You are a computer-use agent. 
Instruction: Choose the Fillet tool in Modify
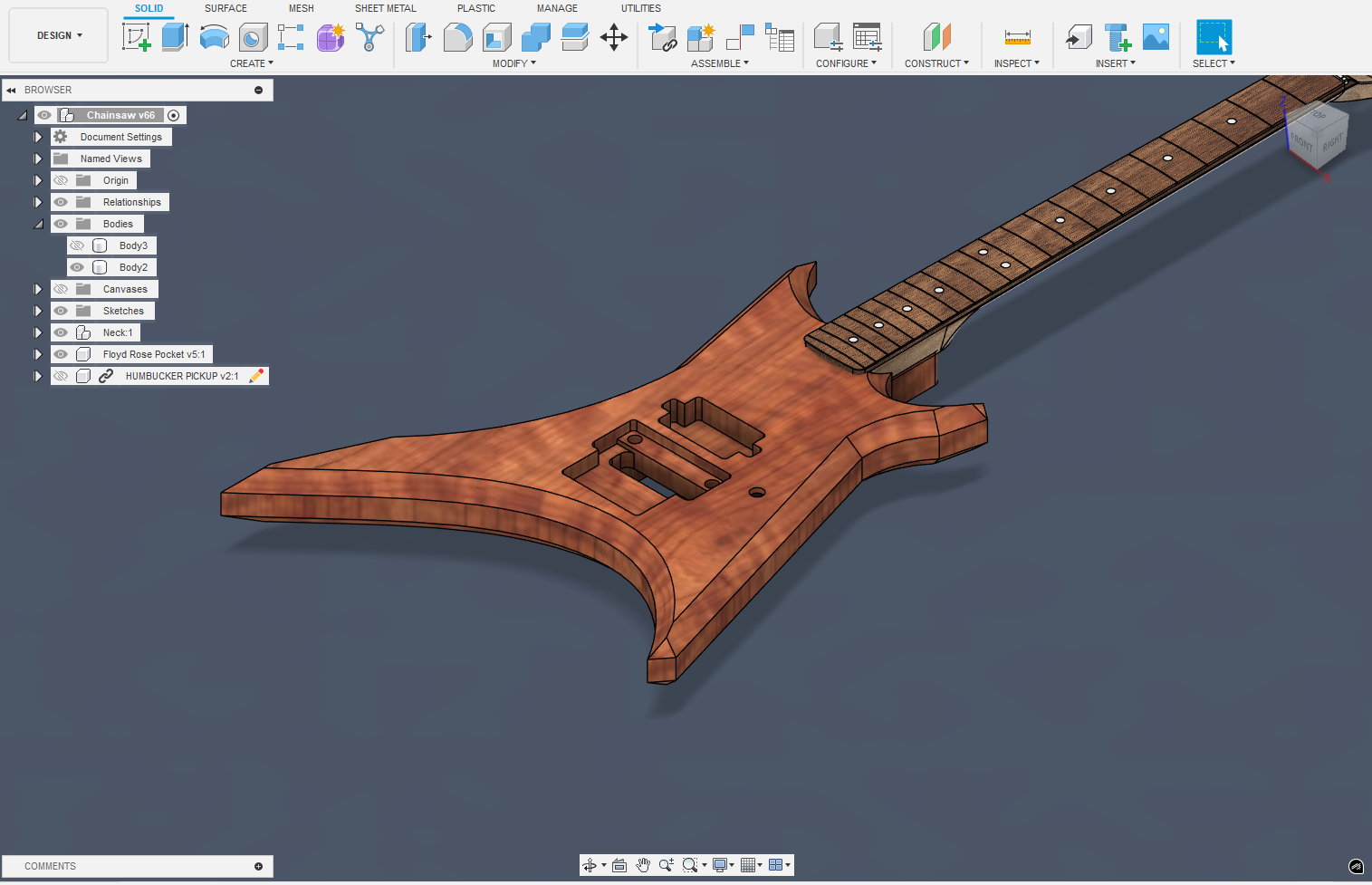pyautogui.click(x=457, y=37)
